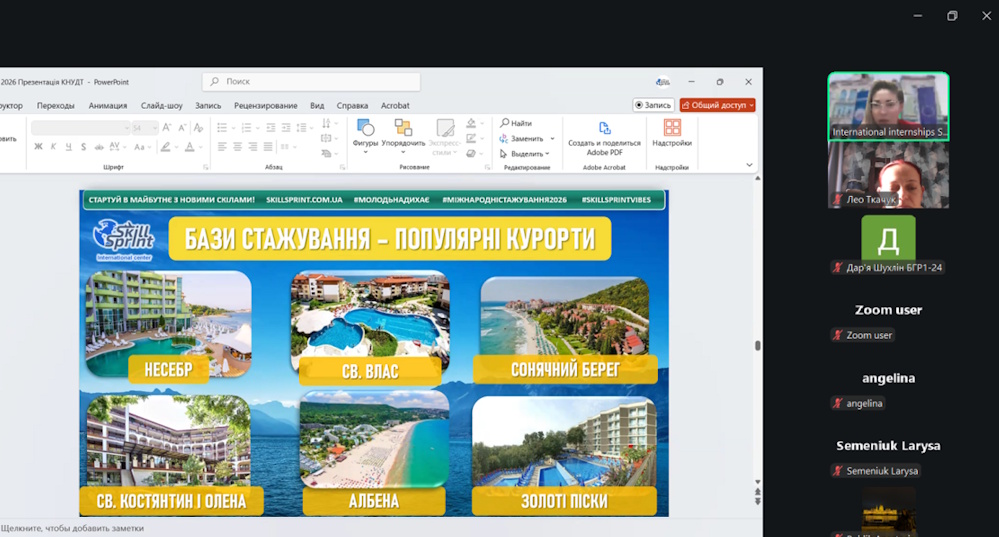This screenshot has height=537, width=999.
Task: Switch to the Слайд-шоу tab
Action: (162, 105)
